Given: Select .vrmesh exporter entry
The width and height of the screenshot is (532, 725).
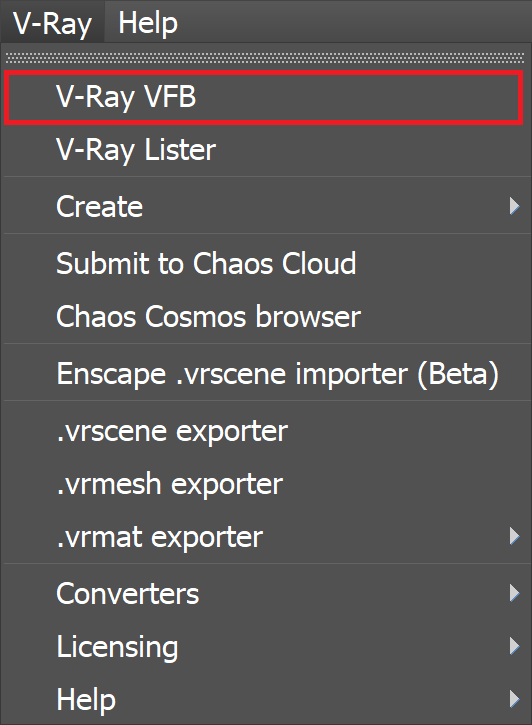Looking at the screenshot, I should pyautogui.click(x=264, y=484).
